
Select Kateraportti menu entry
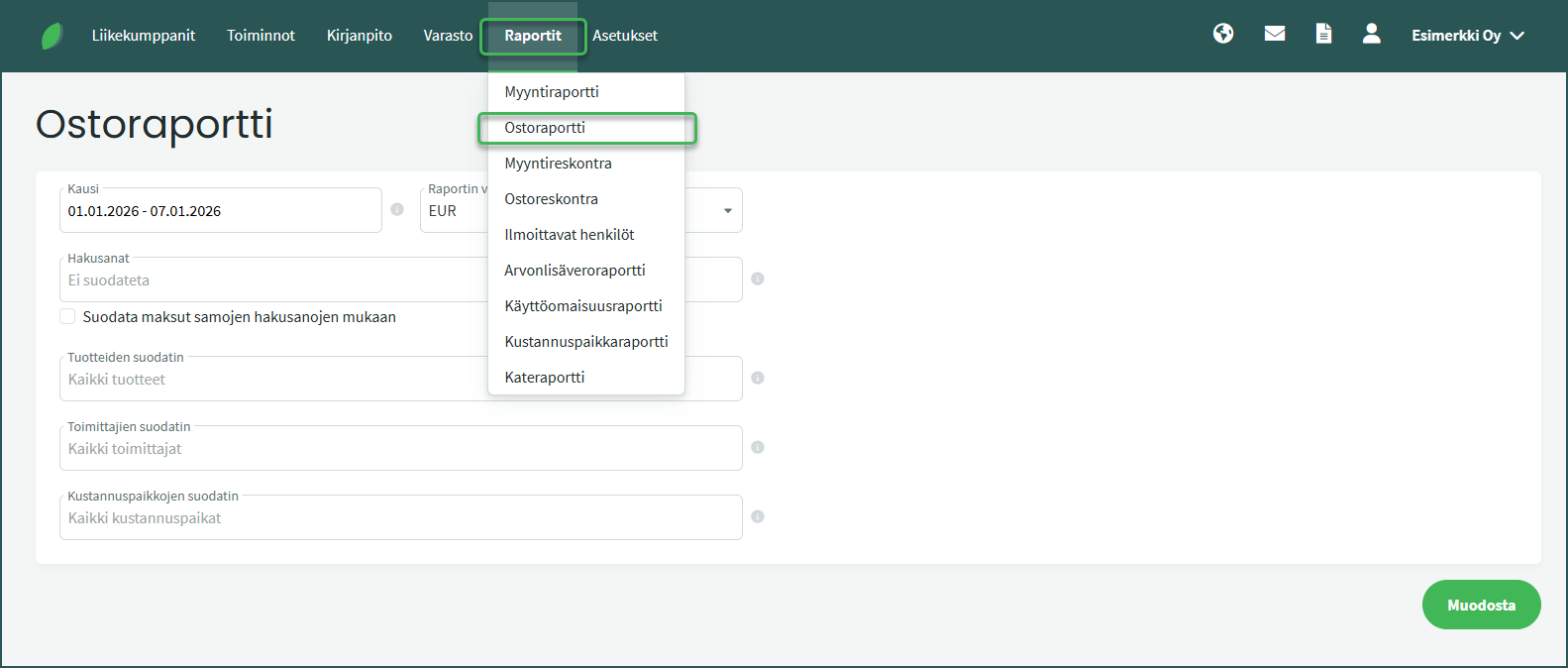(545, 378)
